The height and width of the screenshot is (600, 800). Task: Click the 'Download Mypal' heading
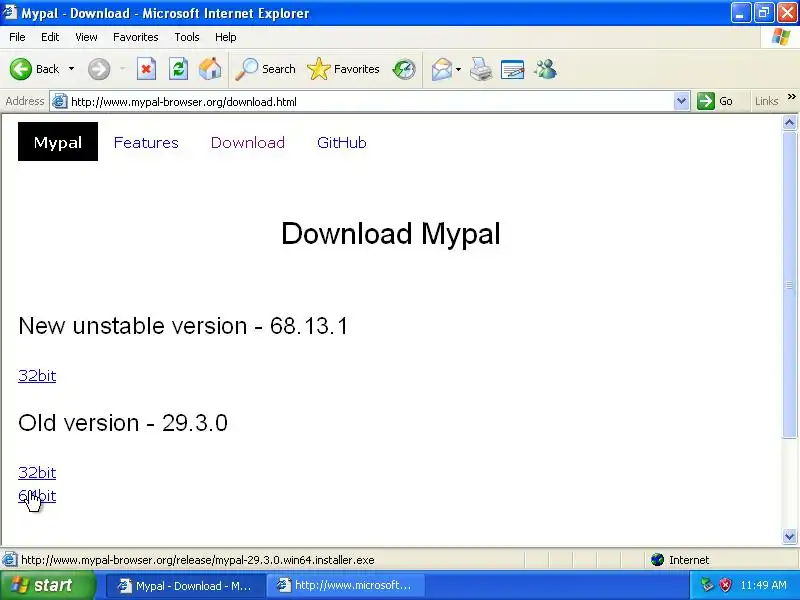point(391,234)
